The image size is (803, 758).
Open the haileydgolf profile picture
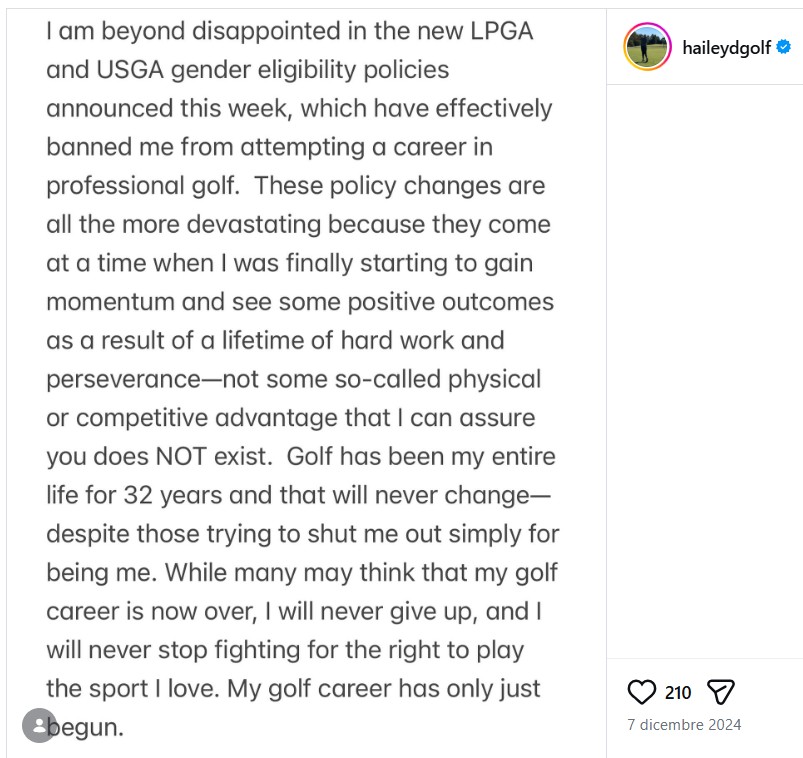(x=647, y=47)
